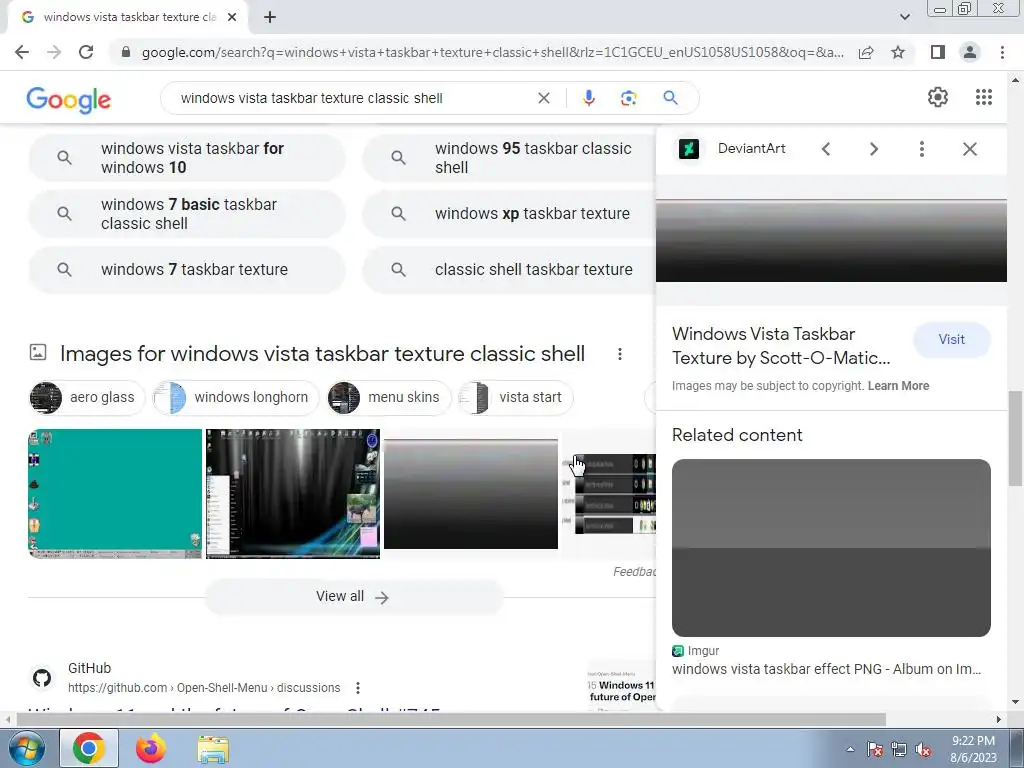Open the taskbar strips thumbnail

click(x=609, y=494)
